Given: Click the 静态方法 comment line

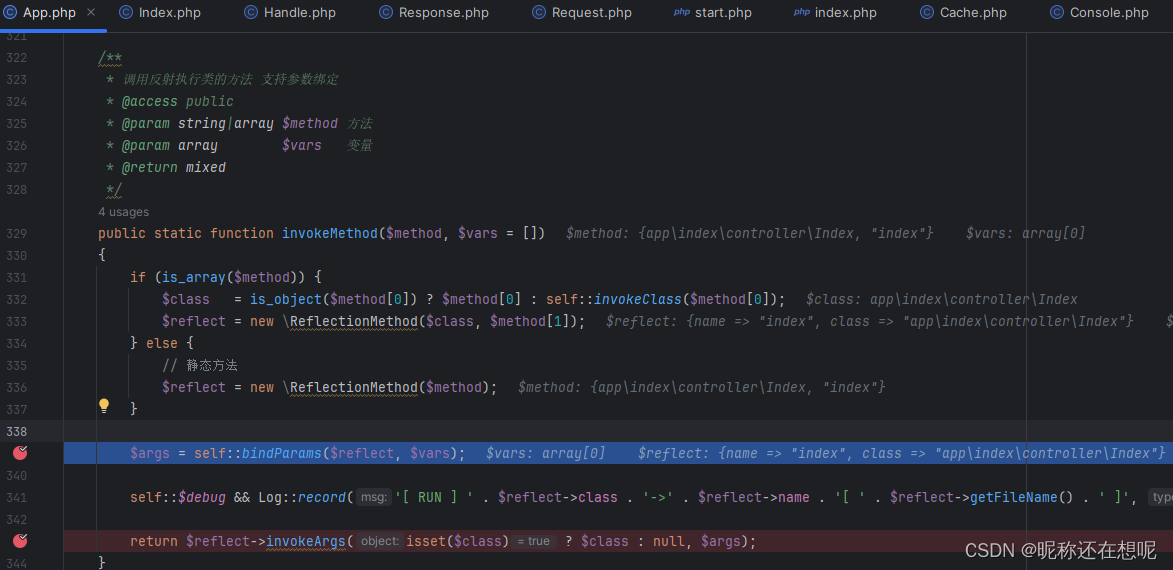Looking at the screenshot, I should pyautogui.click(x=200, y=365).
